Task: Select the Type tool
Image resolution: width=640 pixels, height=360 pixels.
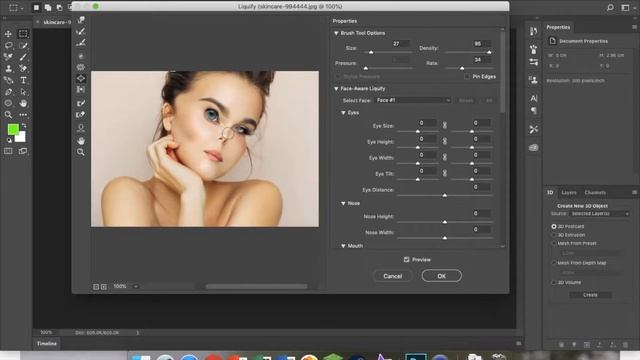Action: (23, 80)
